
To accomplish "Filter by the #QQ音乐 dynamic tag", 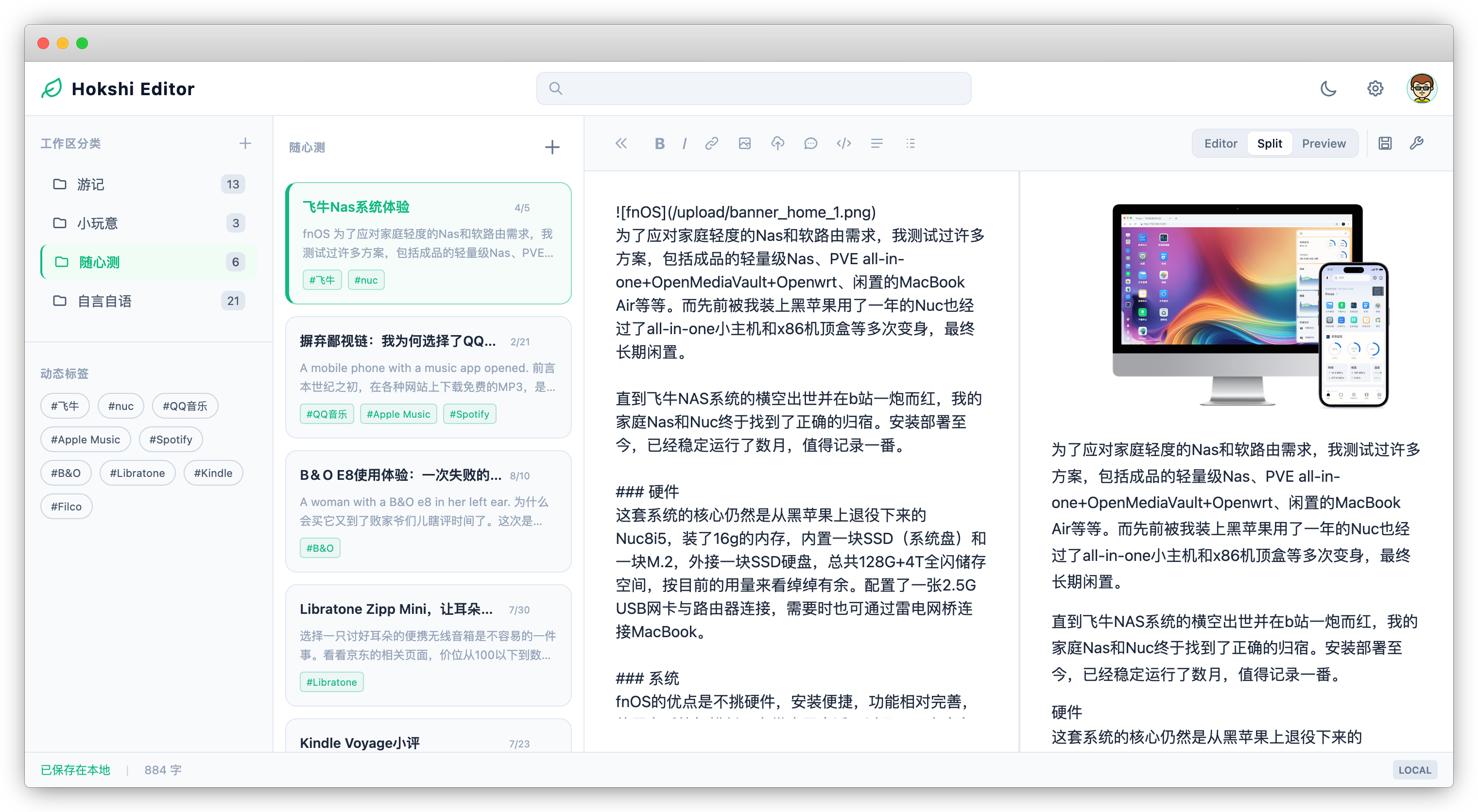I will 185,406.
